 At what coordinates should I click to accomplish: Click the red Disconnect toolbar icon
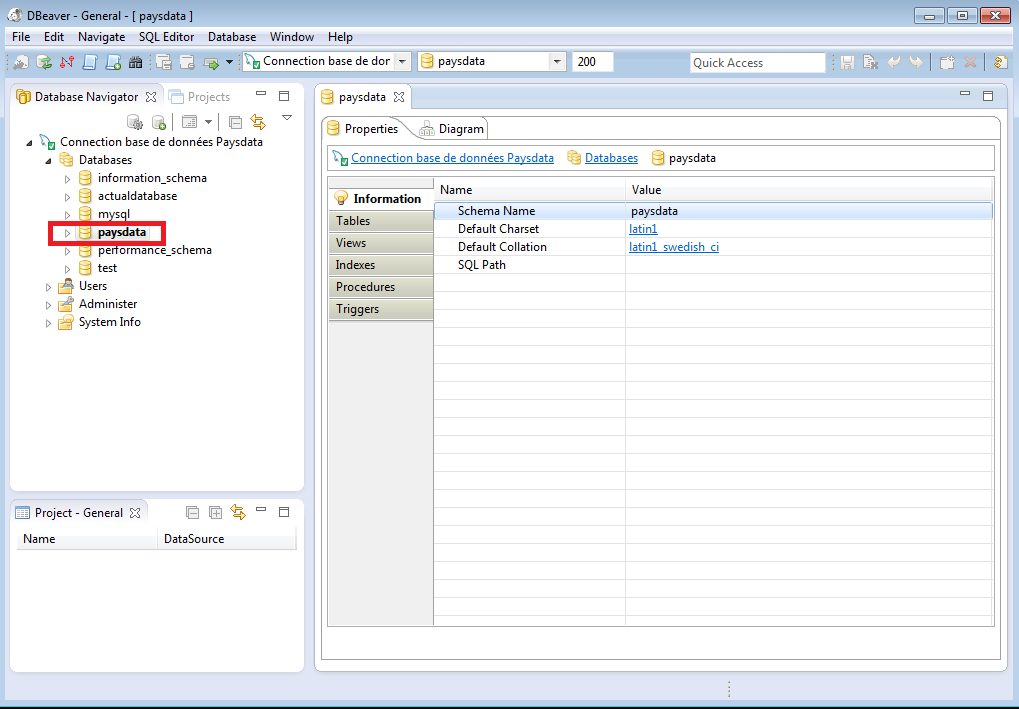click(66, 62)
